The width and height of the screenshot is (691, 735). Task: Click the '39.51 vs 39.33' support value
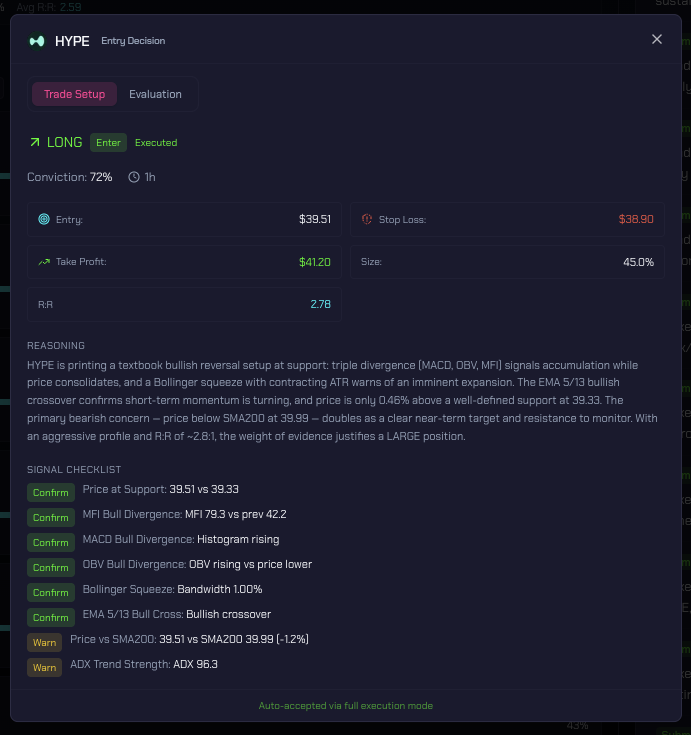point(204,489)
